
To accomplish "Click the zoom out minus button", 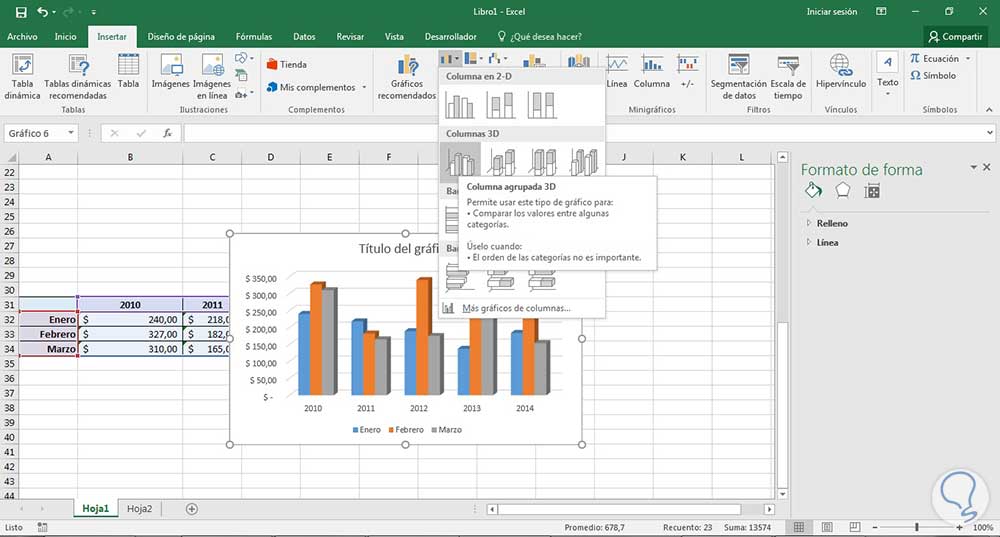I will (875, 527).
